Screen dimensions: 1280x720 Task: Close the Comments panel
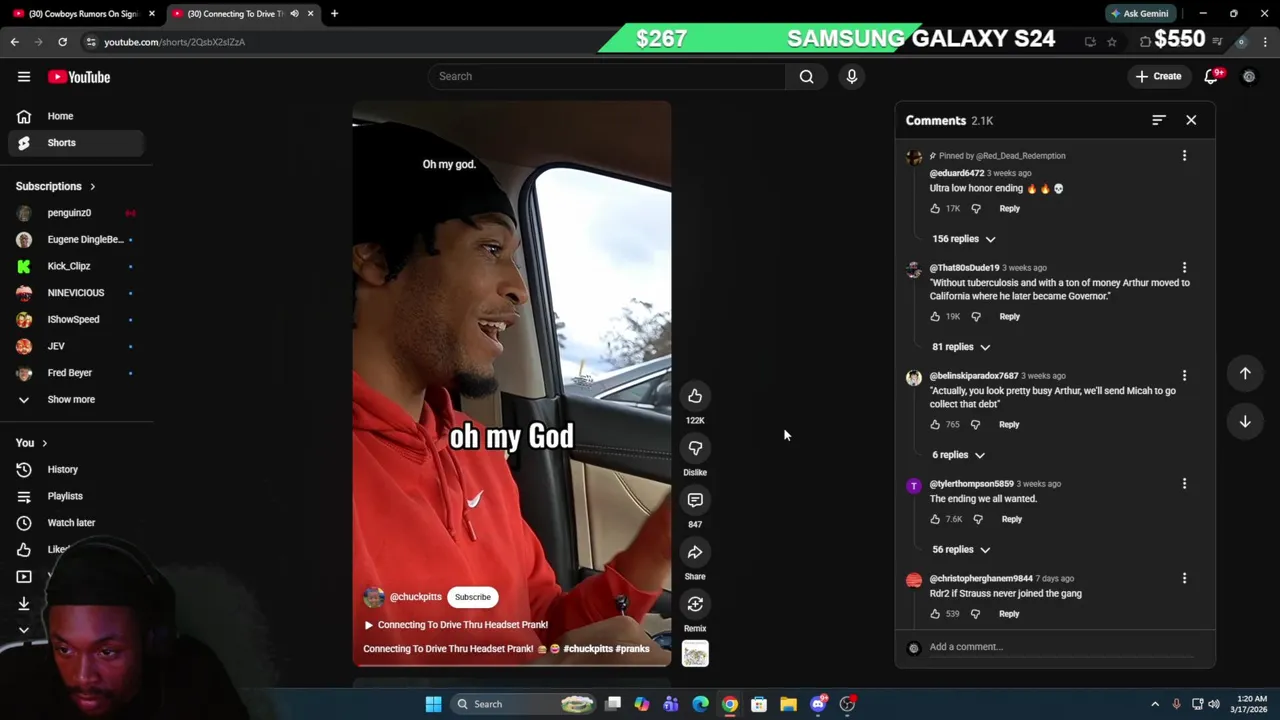pos(1191,120)
